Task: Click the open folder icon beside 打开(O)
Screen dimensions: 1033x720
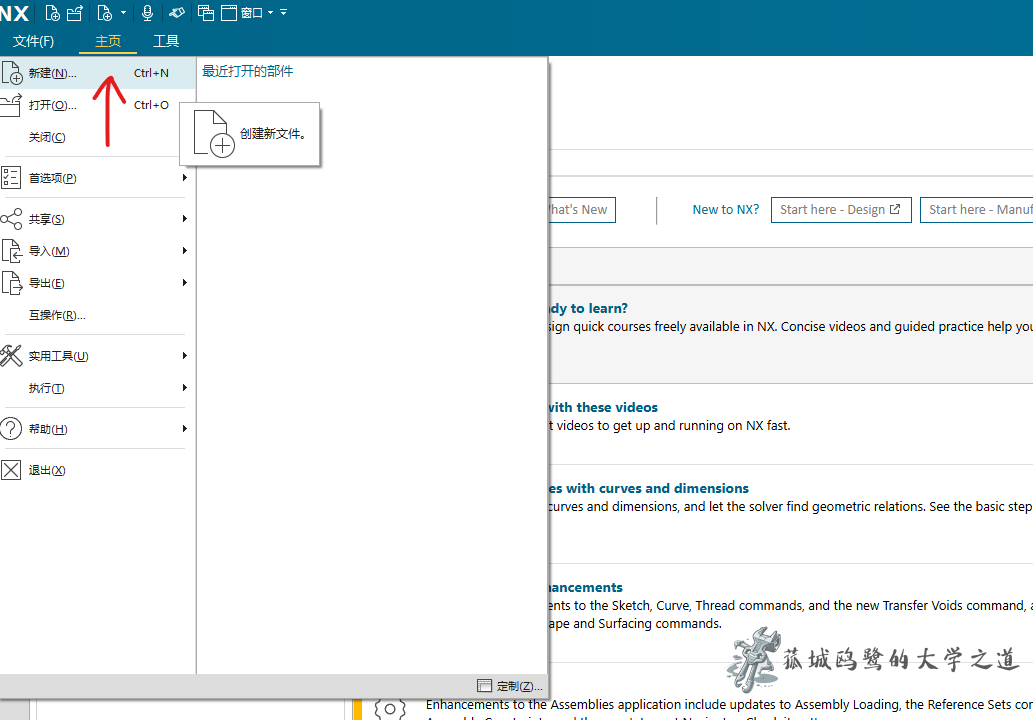Action: click(11, 105)
